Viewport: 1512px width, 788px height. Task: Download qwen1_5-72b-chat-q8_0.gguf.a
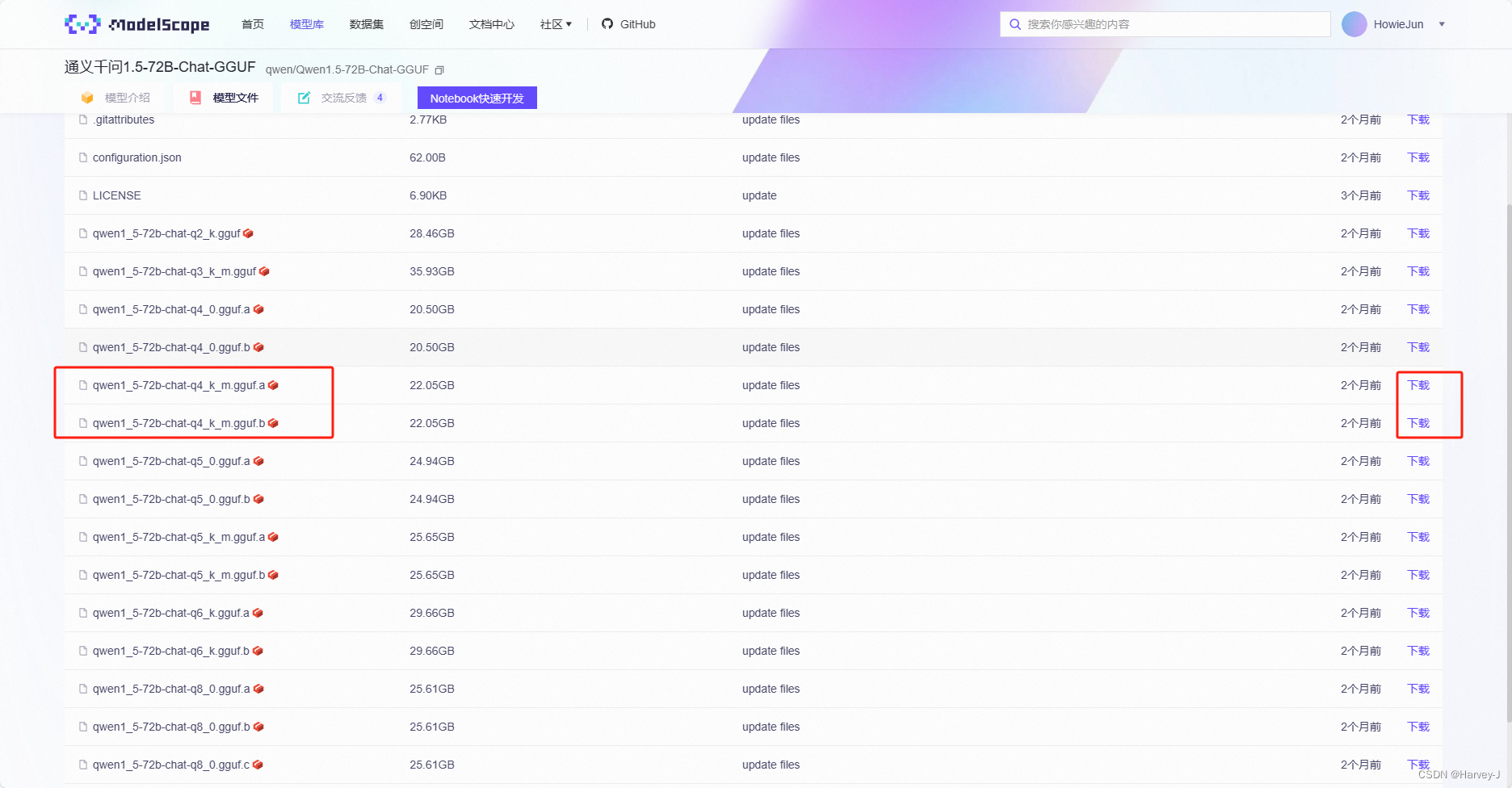point(1418,689)
